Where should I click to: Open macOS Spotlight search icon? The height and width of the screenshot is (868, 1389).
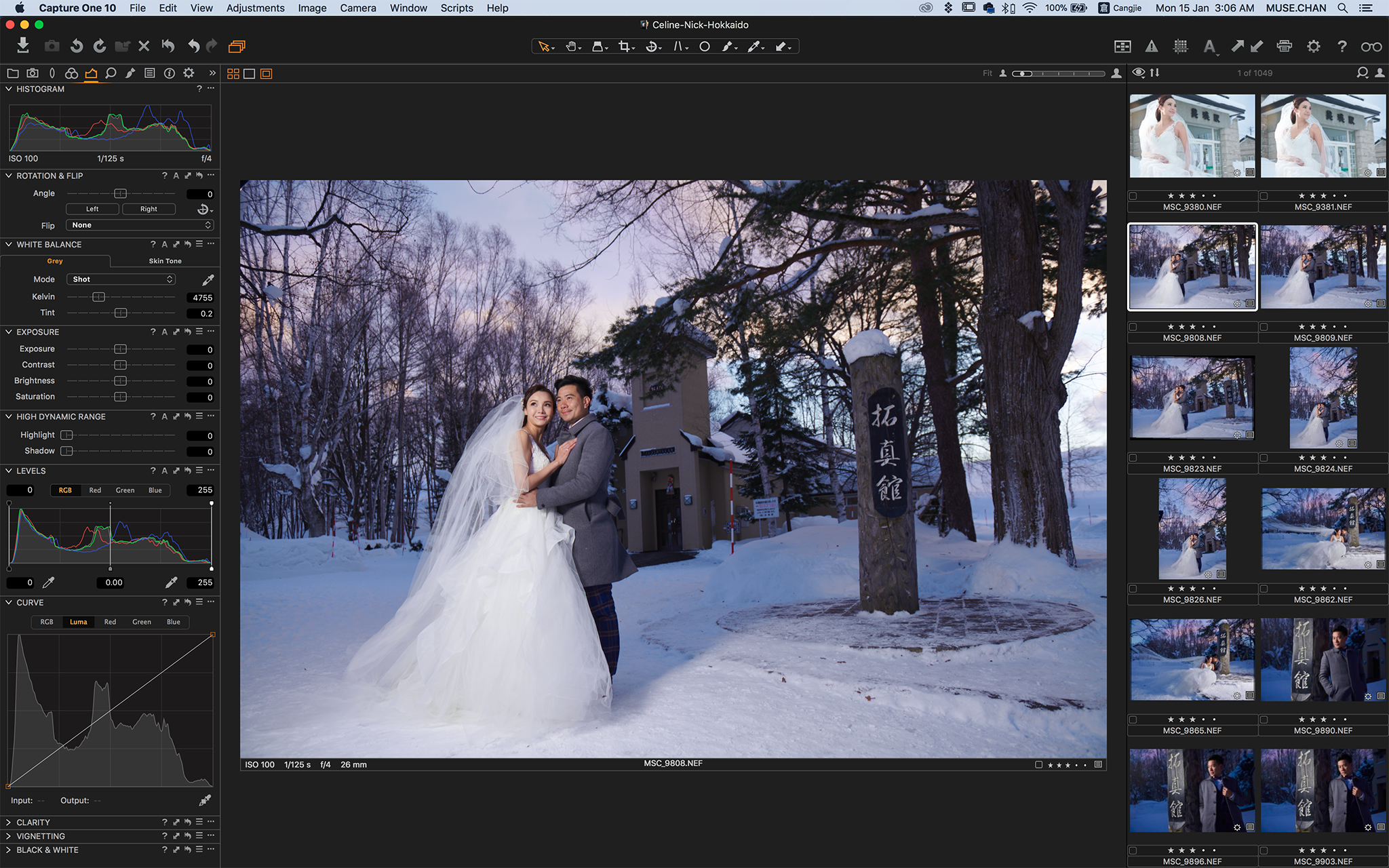point(1342,8)
